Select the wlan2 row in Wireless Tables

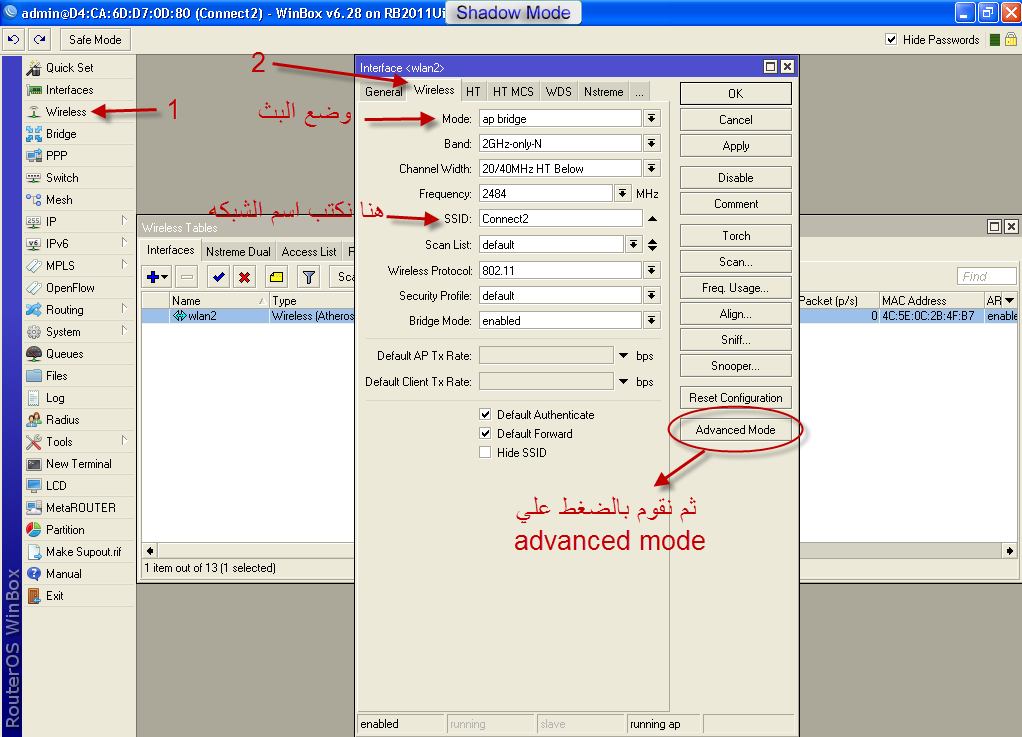(x=248, y=316)
